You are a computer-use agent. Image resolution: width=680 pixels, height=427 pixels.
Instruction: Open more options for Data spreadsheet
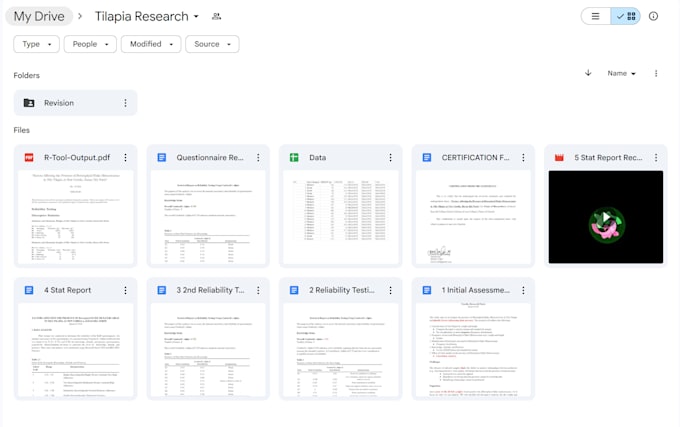click(x=390, y=157)
